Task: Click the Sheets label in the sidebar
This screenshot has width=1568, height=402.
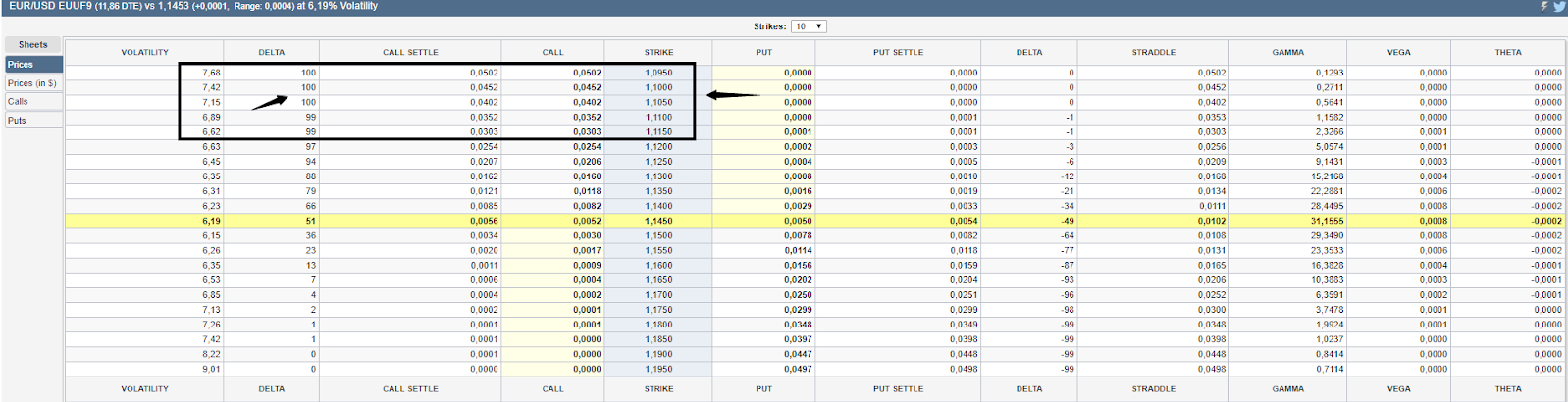Action: [33, 44]
